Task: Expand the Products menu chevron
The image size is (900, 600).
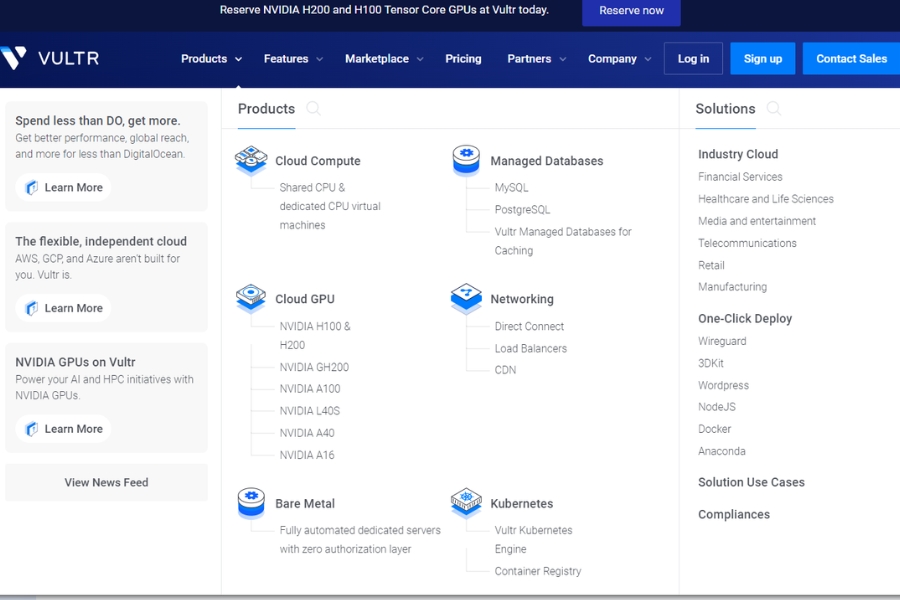Action: (x=239, y=59)
